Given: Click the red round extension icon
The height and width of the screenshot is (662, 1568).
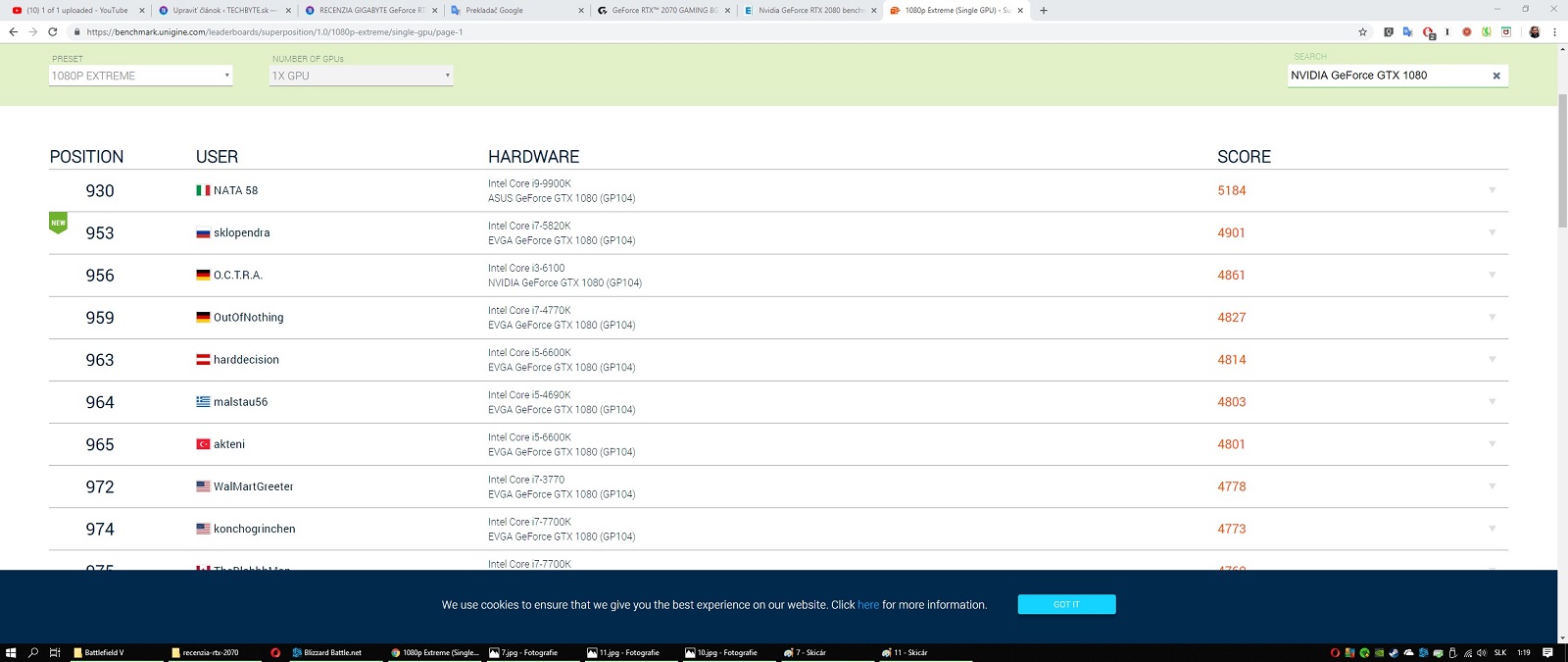Looking at the screenshot, I should [x=1466, y=31].
